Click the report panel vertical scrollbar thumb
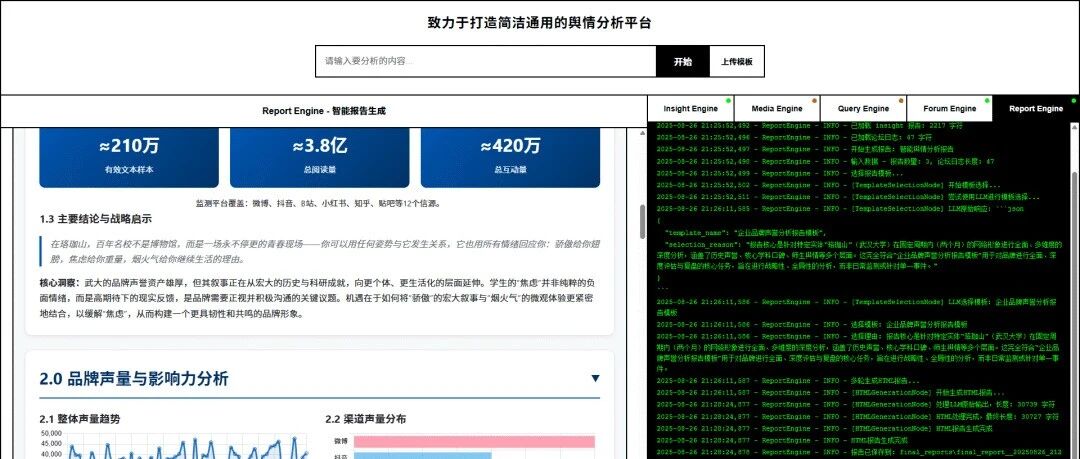1080x459 pixels. (x=643, y=221)
